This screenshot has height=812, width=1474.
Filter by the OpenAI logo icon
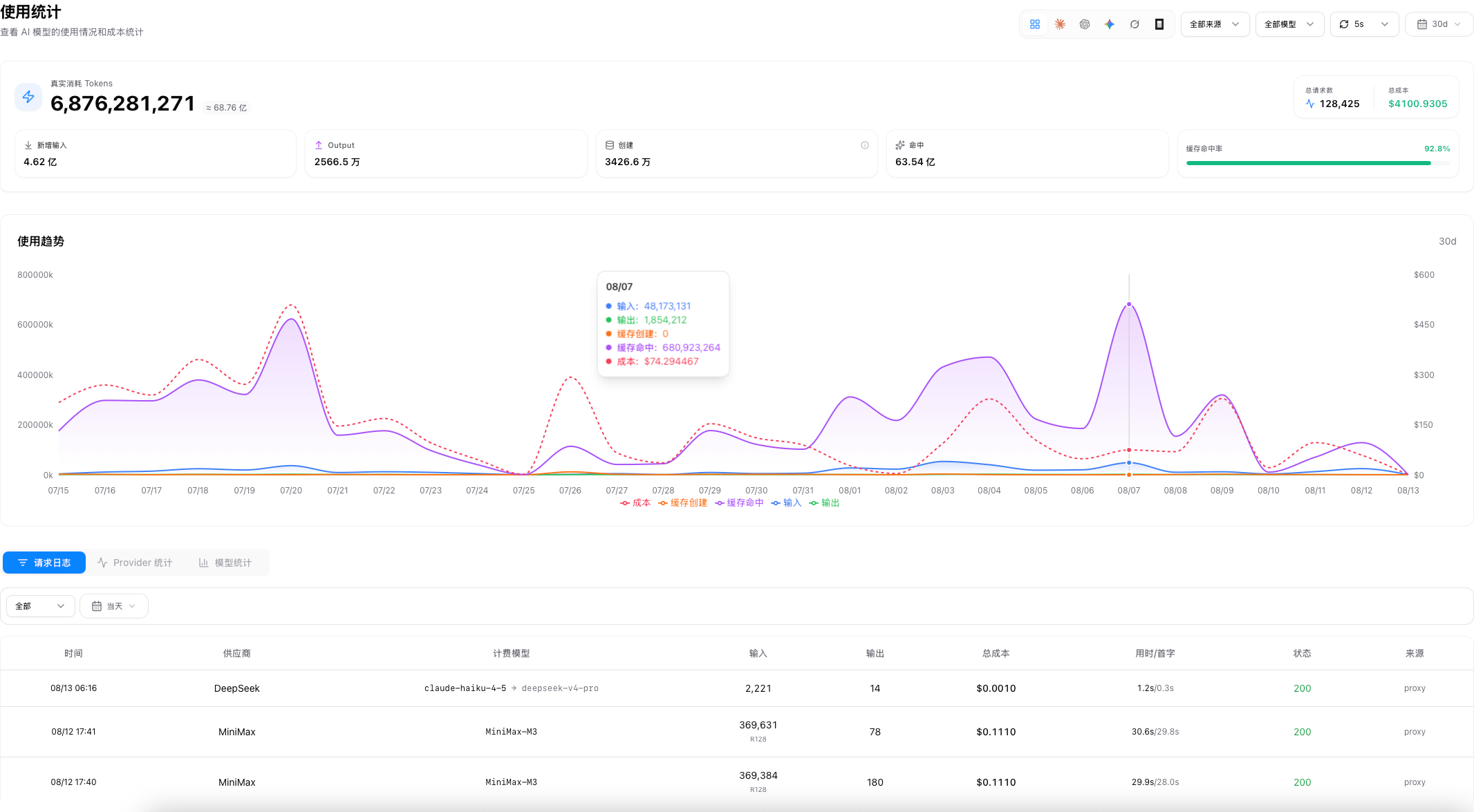(x=1084, y=24)
